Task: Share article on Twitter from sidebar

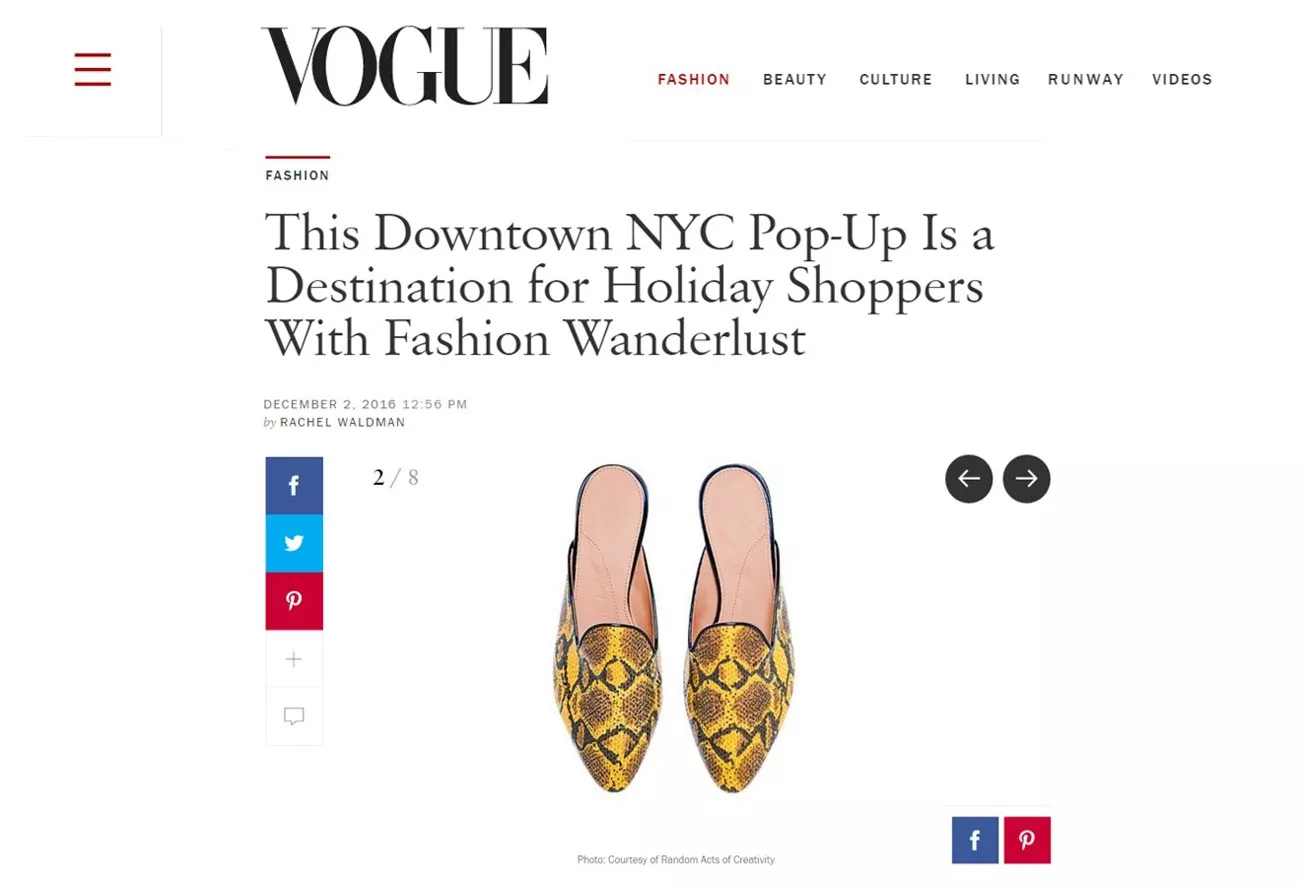Action: click(x=294, y=543)
